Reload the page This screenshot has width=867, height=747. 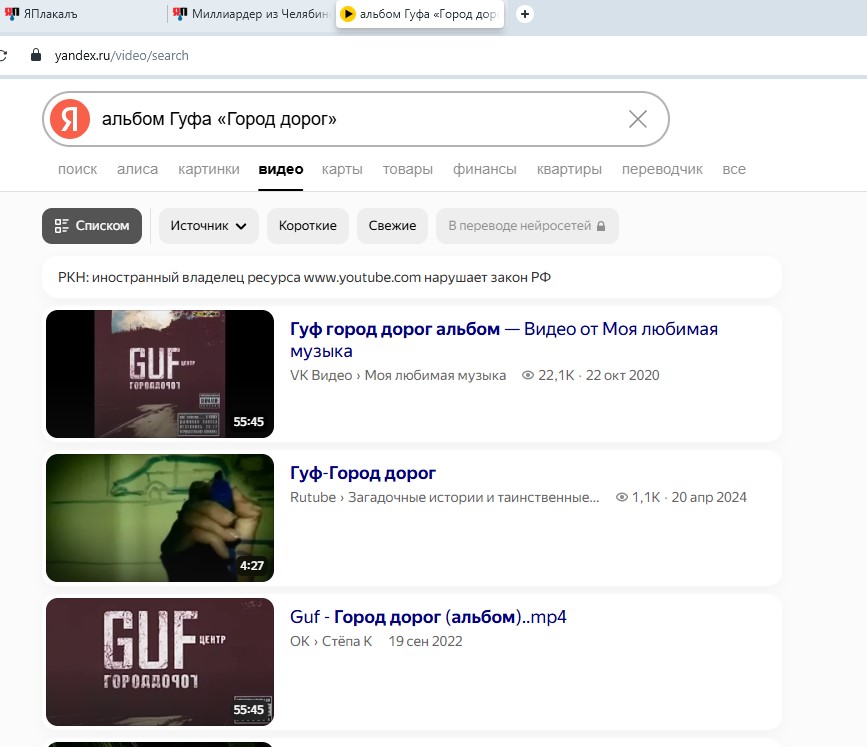coord(3,55)
